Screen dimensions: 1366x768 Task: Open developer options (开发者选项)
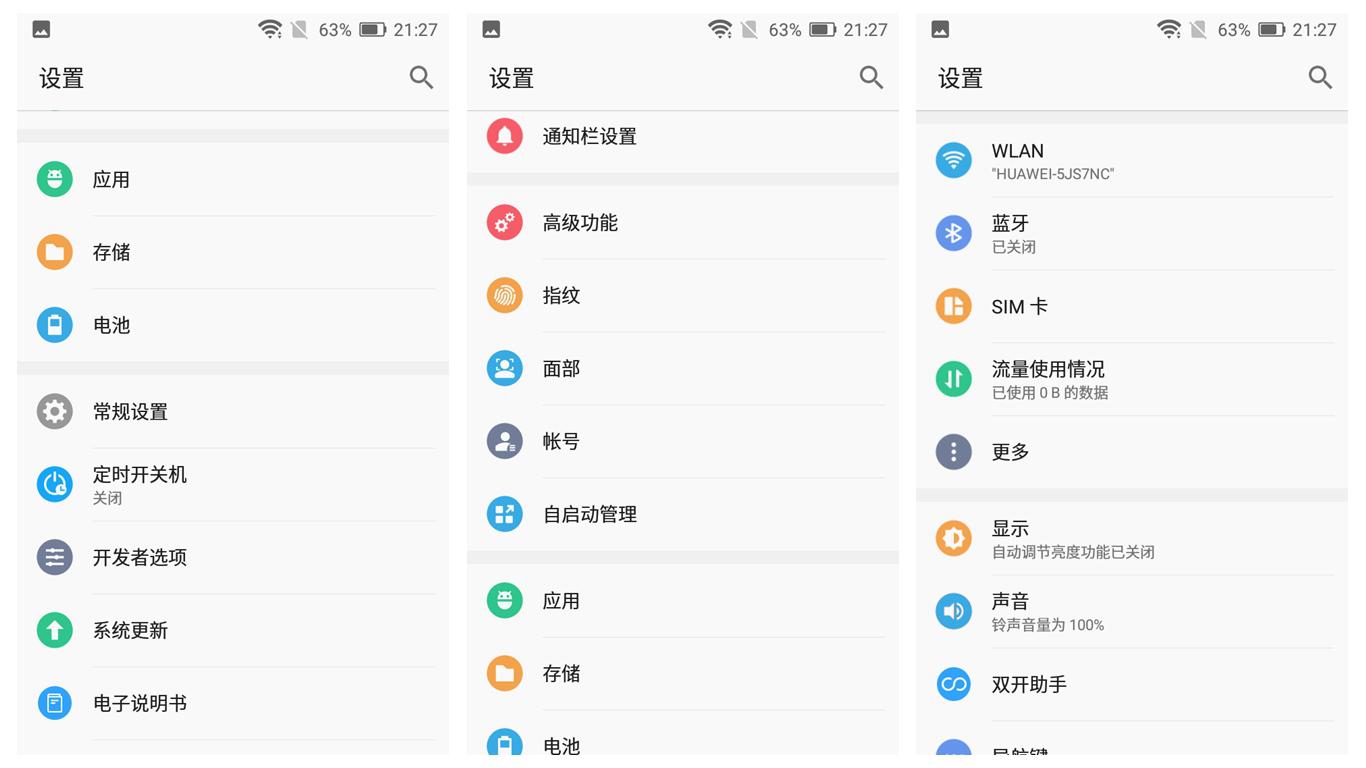pyautogui.click(x=55, y=557)
